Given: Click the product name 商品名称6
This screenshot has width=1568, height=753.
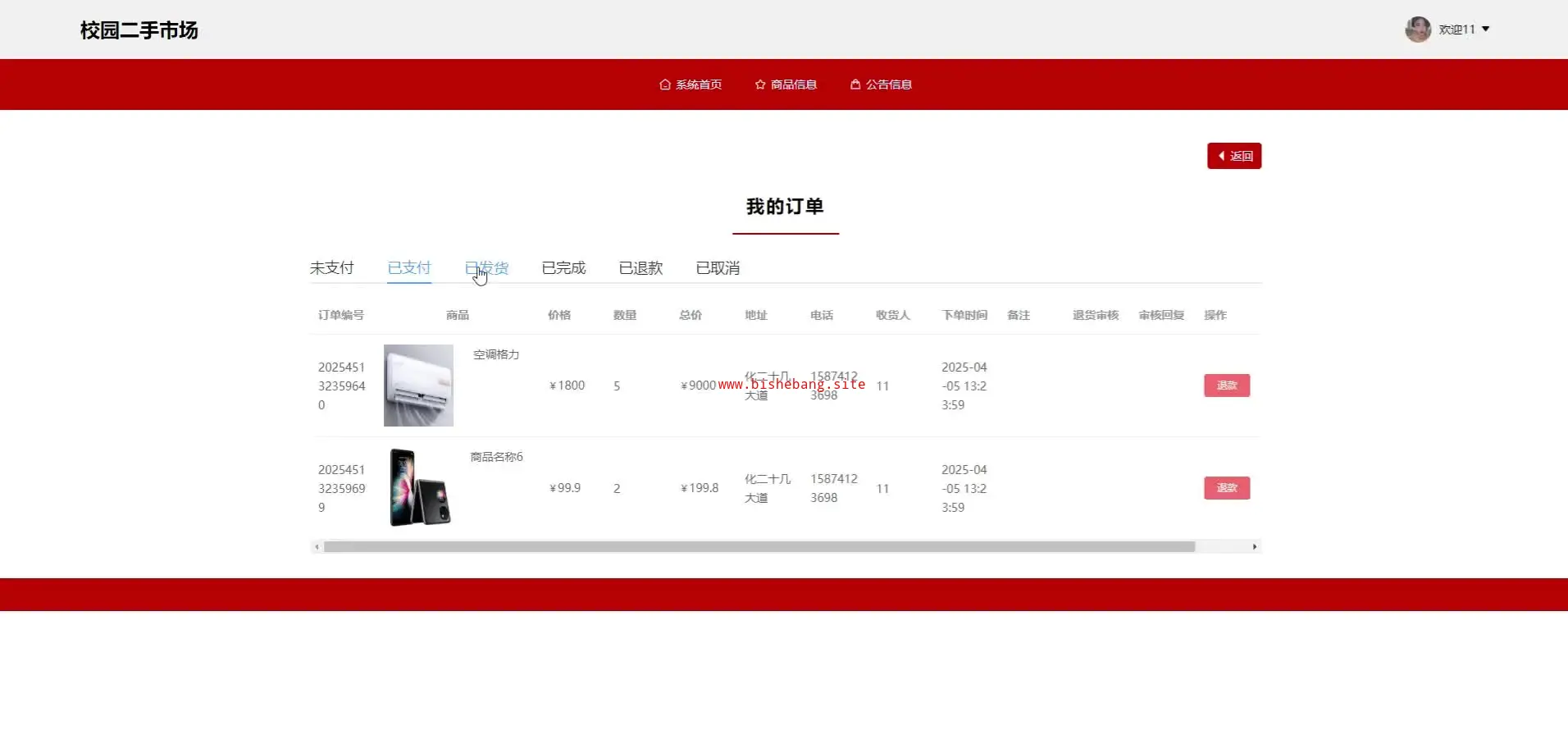Looking at the screenshot, I should 496,457.
